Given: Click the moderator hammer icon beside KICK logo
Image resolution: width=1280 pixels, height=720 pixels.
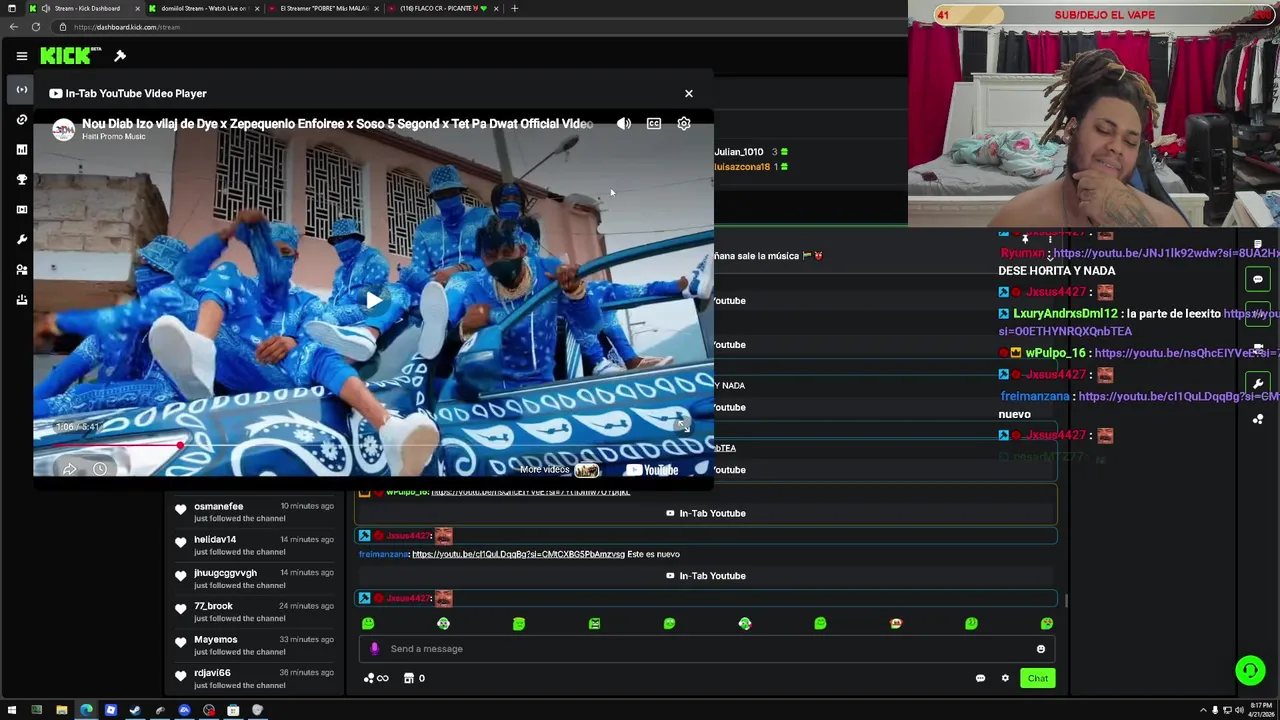Looking at the screenshot, I should point(120,56).
